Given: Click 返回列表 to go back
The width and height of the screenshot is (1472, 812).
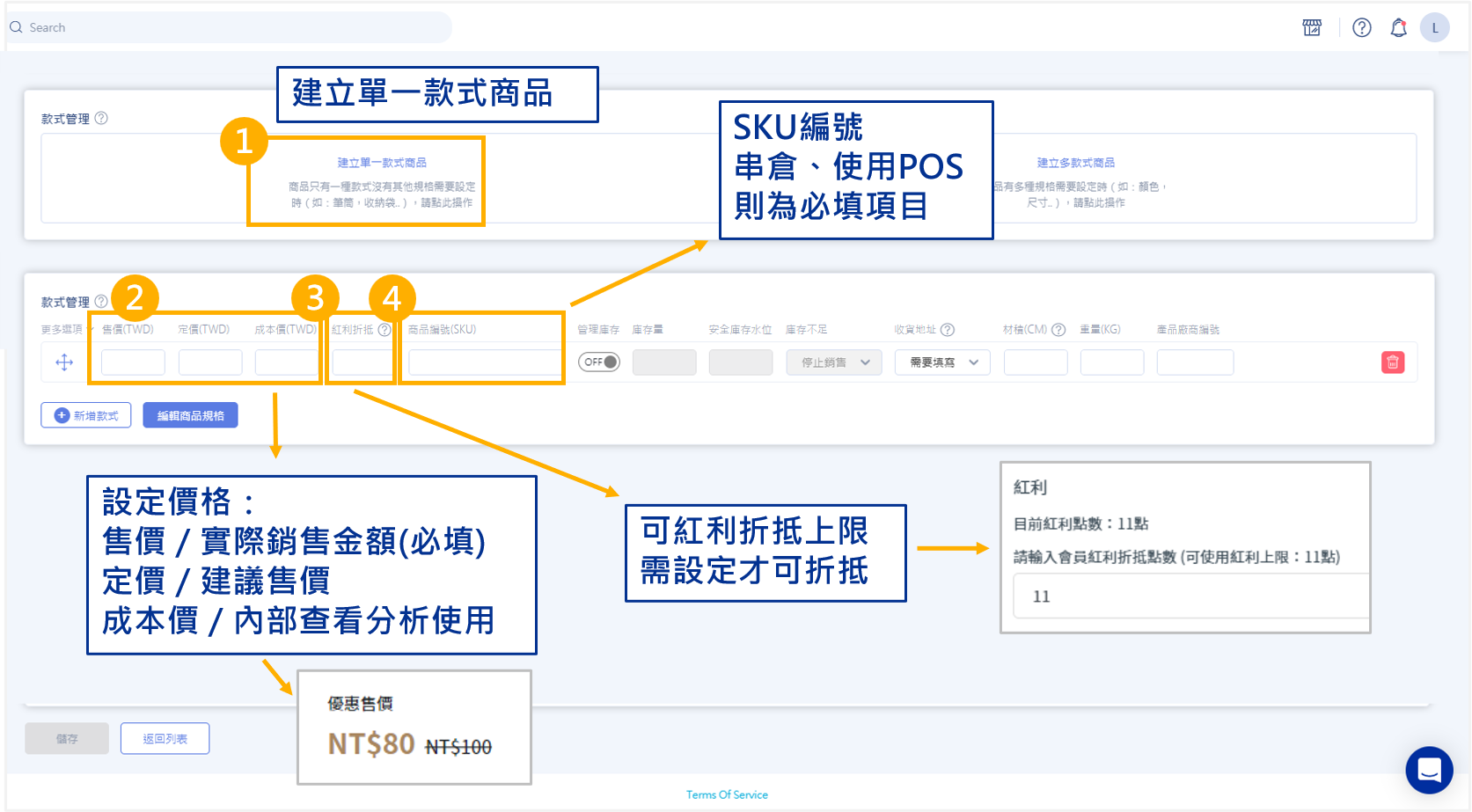Looking at the screenshot, I should [x=165, y=739].
